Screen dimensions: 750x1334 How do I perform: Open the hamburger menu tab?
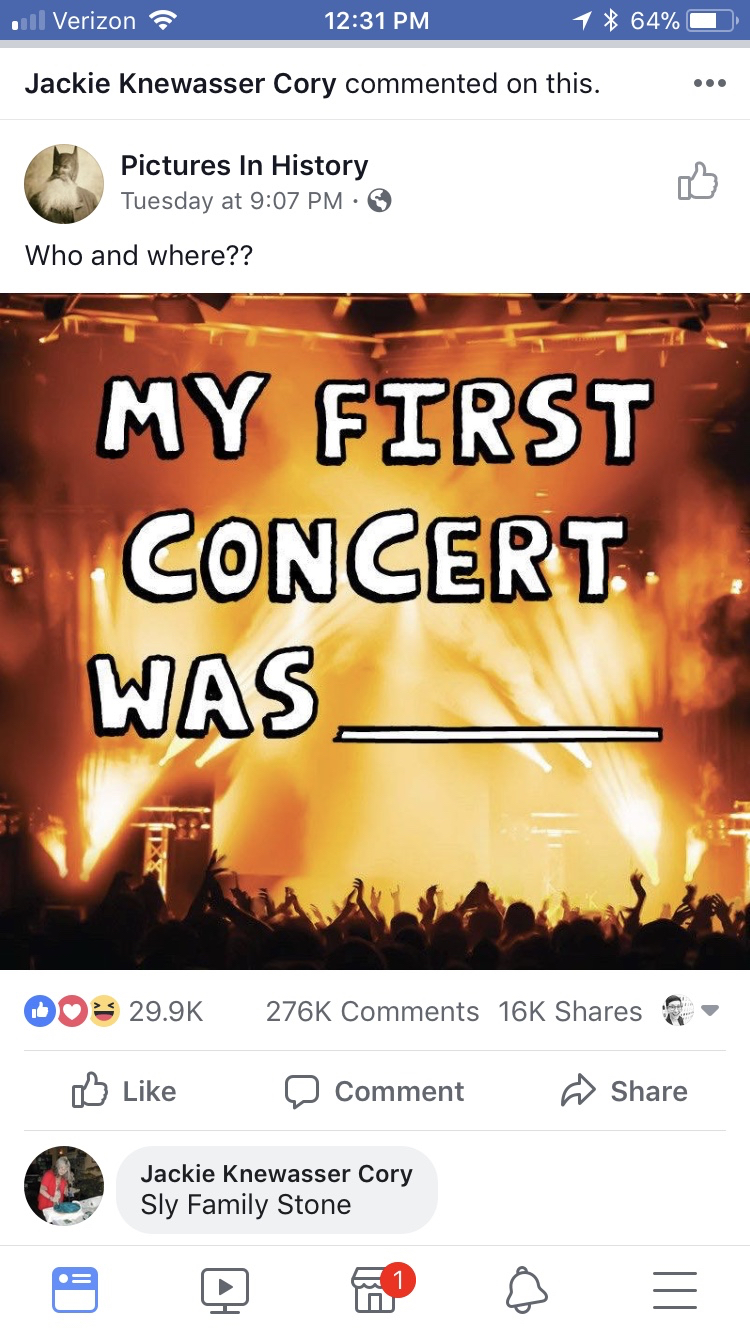click(x=675, y=1289)
